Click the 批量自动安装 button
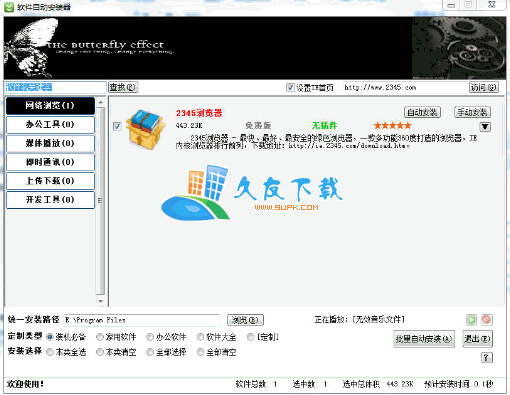Viewport: 510px width, 395px height. 424,339
